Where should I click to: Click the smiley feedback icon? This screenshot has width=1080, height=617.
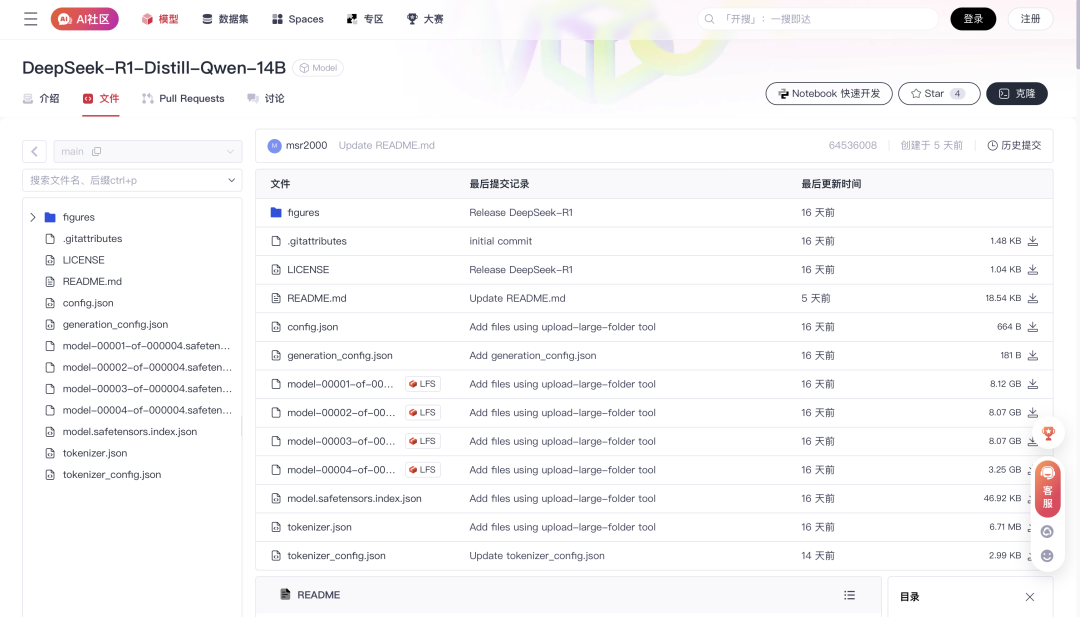(1047, 556)
